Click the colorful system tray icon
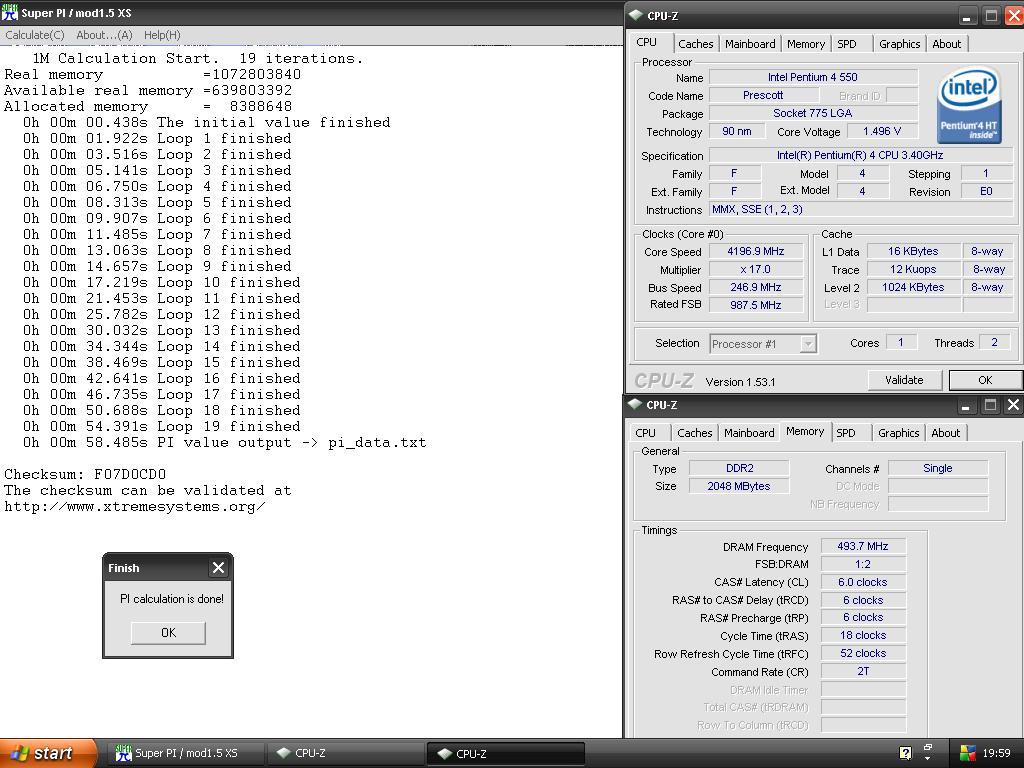Image resolution: width=1024 pixels, height=768 pixels. (967, 753)
